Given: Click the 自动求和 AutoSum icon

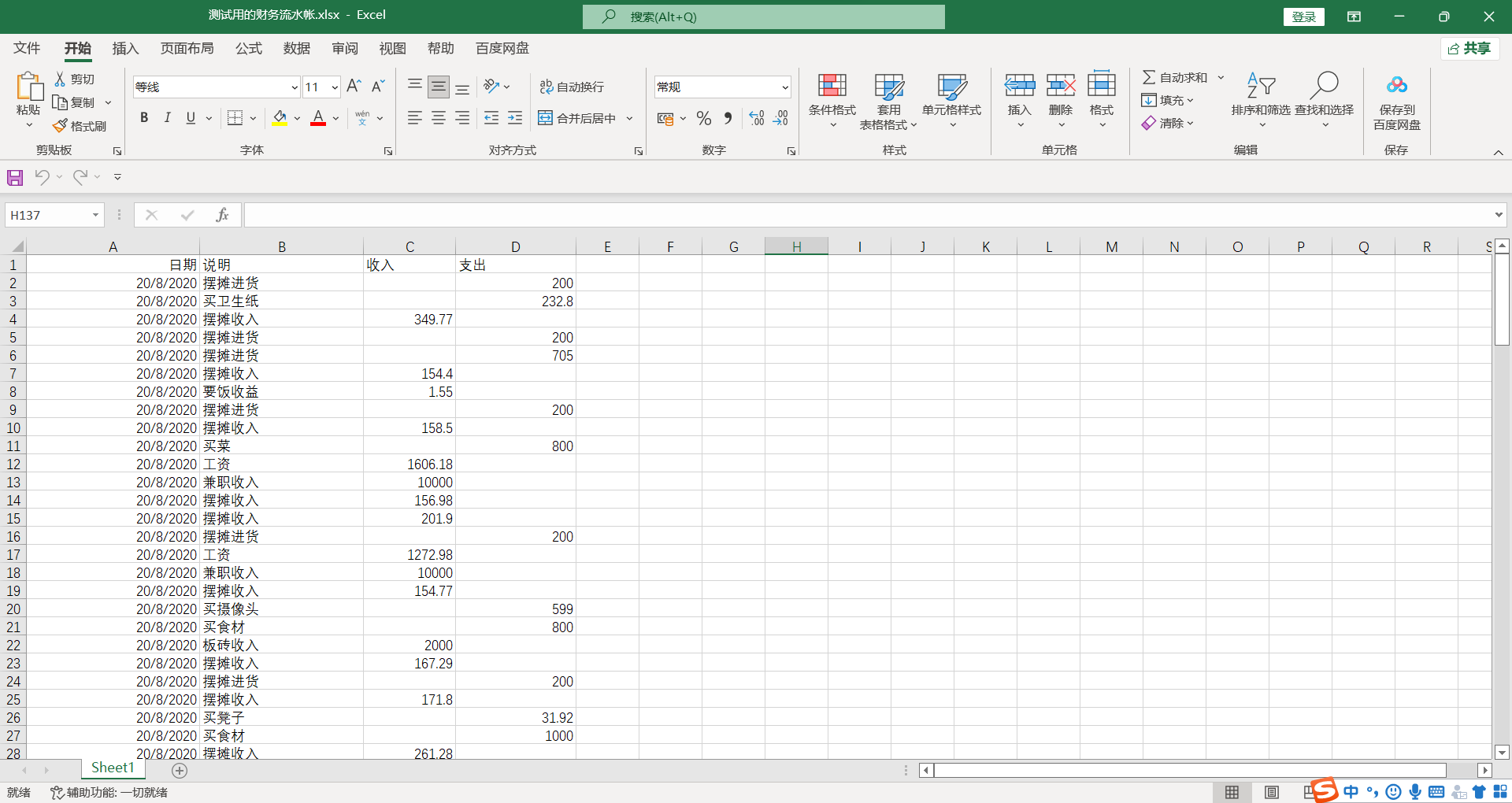Looking at the screenshot, I should 1150,76.
